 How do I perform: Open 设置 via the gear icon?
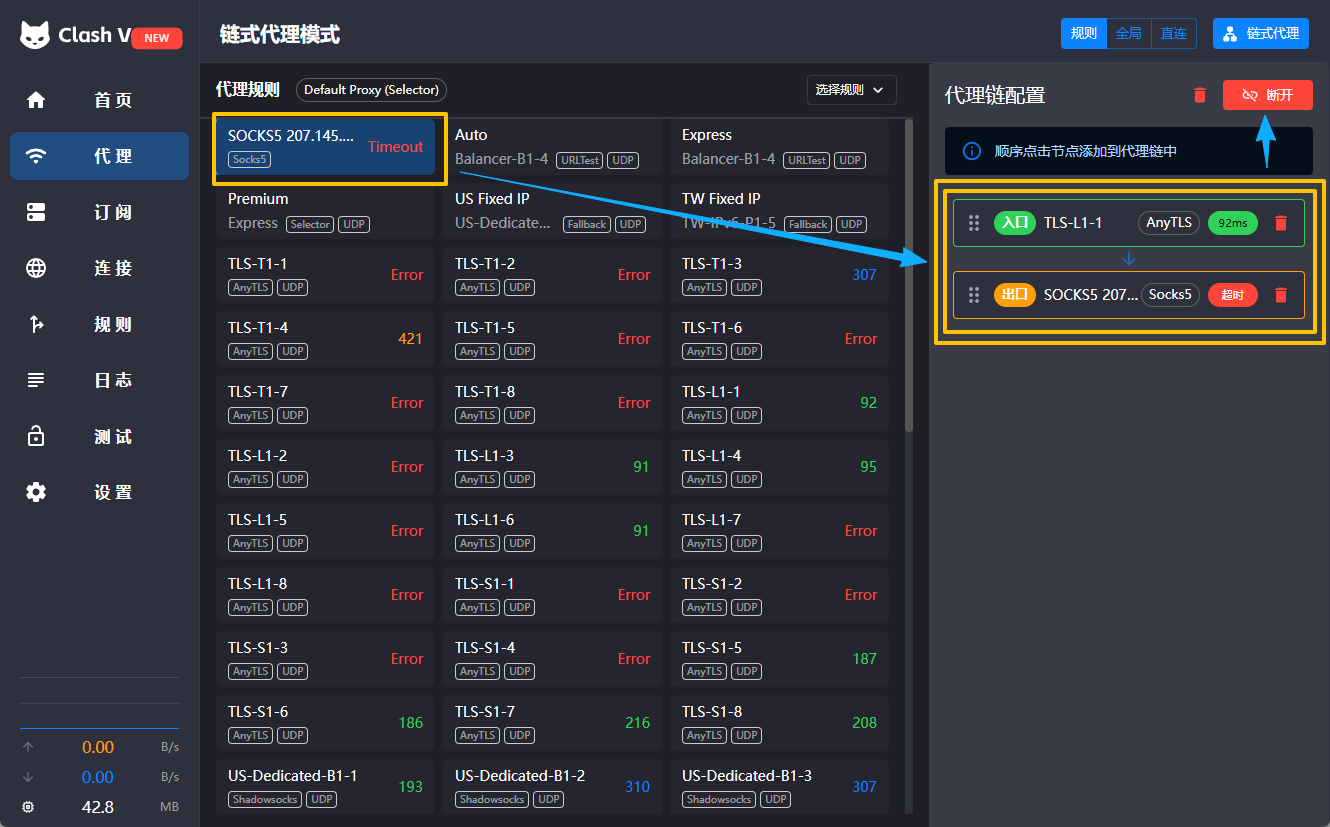click(x=36, y=492)
